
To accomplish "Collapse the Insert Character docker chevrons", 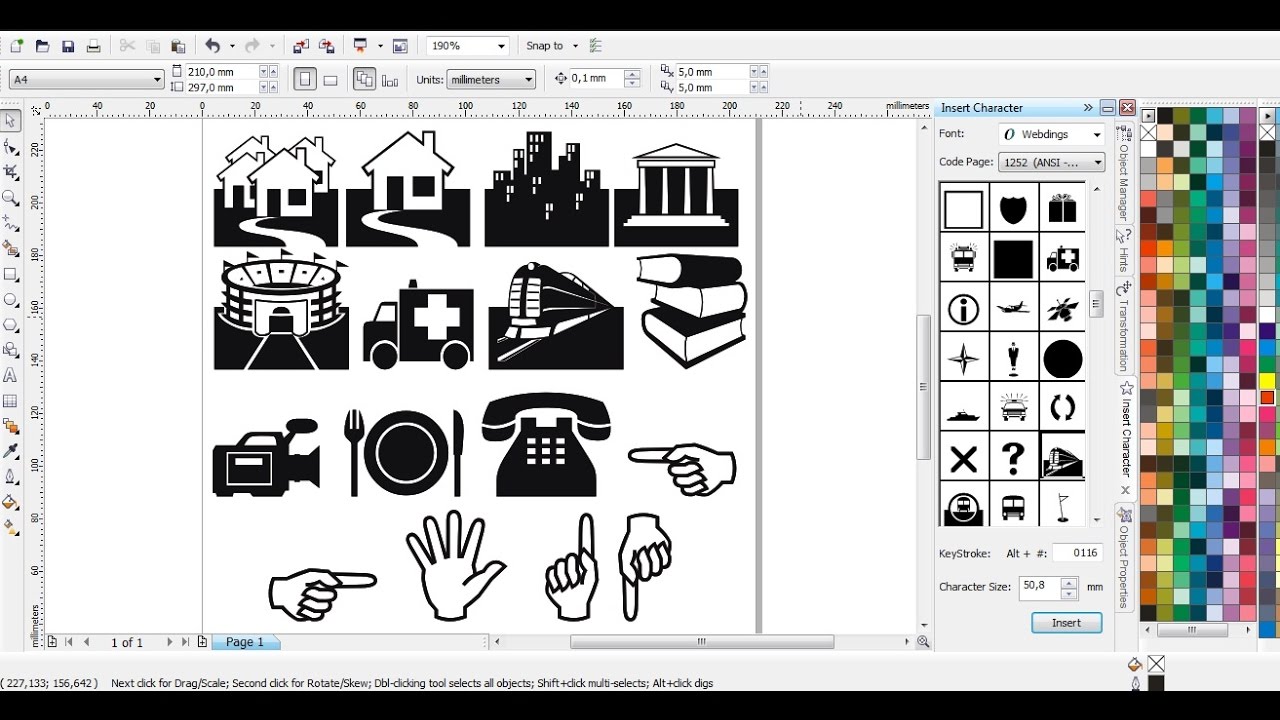I will point(1088,107).
